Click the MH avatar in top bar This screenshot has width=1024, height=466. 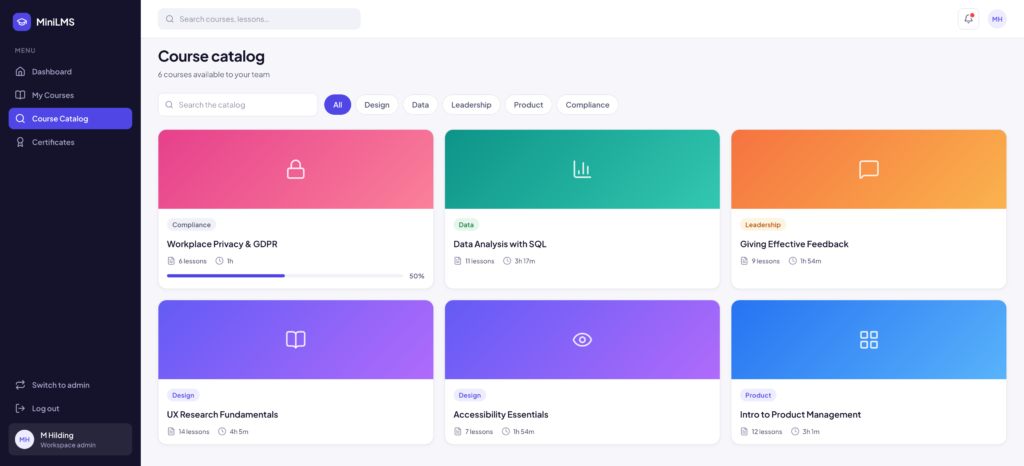(997, 19)
